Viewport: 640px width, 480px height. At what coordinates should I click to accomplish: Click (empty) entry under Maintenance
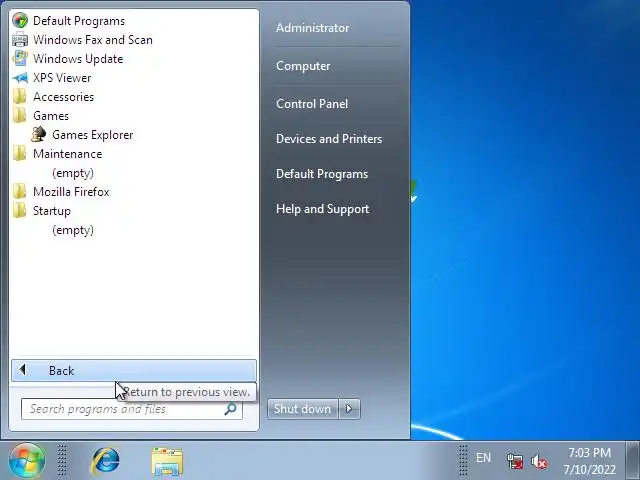(x=73, y=173)
